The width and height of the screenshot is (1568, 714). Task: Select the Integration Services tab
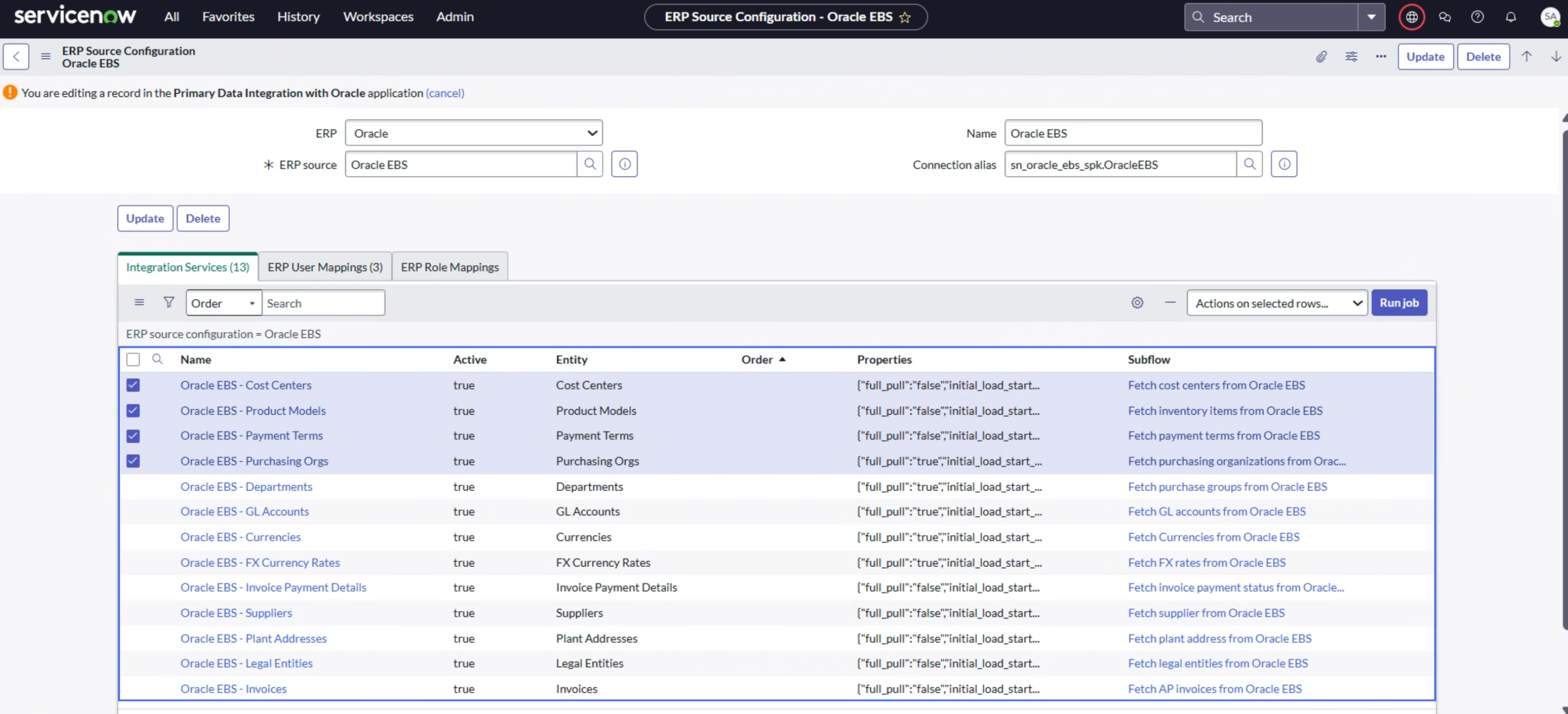(188, 267)
